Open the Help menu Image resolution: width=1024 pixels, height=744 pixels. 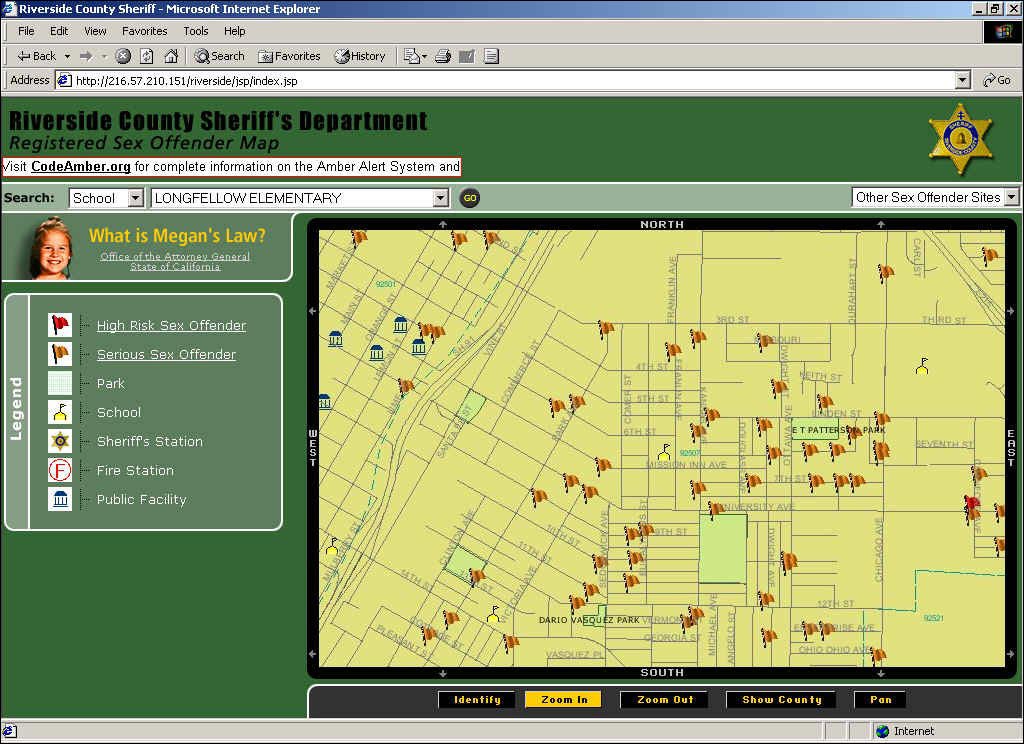pos(234,31)
